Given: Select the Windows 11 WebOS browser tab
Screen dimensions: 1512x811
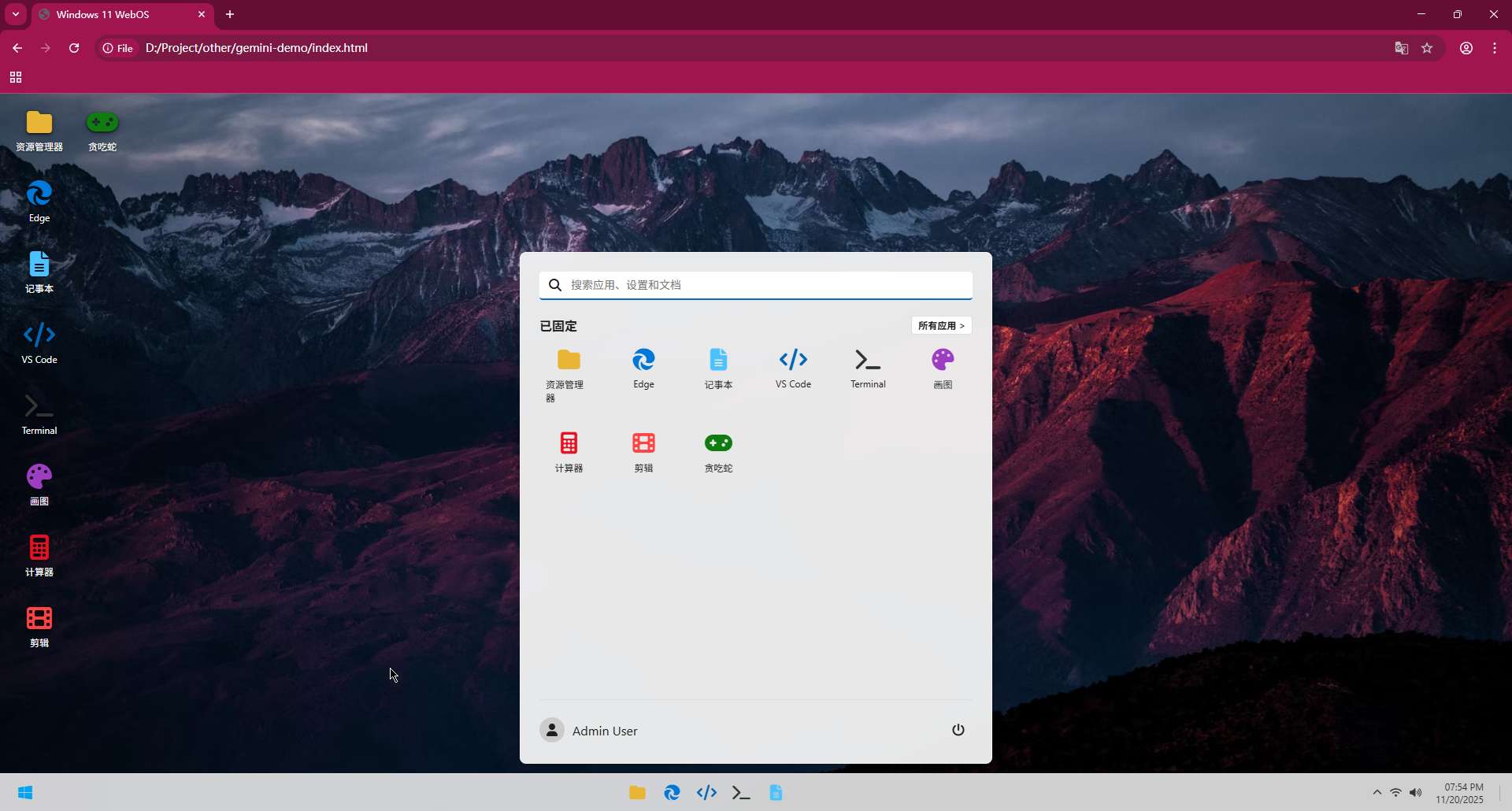Looking at the screenshot, I should click(x=118, y=14).
